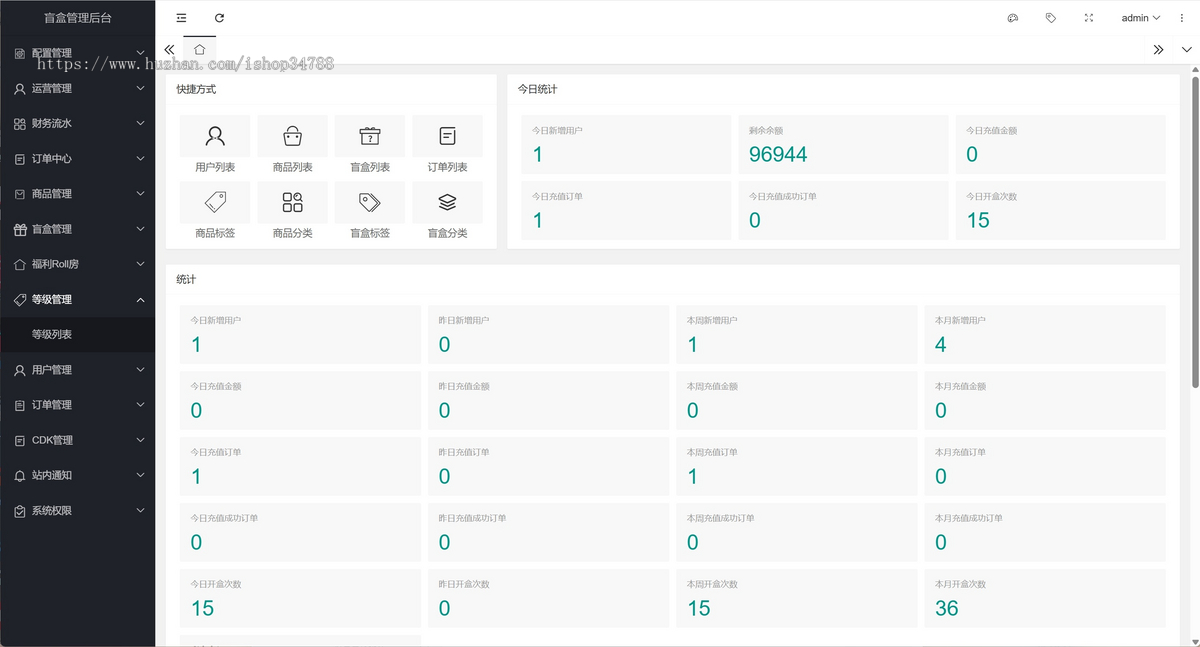The height and width of the screenshot is (647, 1200).
Task: Click the 今日统计 panel heading
Action: [x=537, y=89]
